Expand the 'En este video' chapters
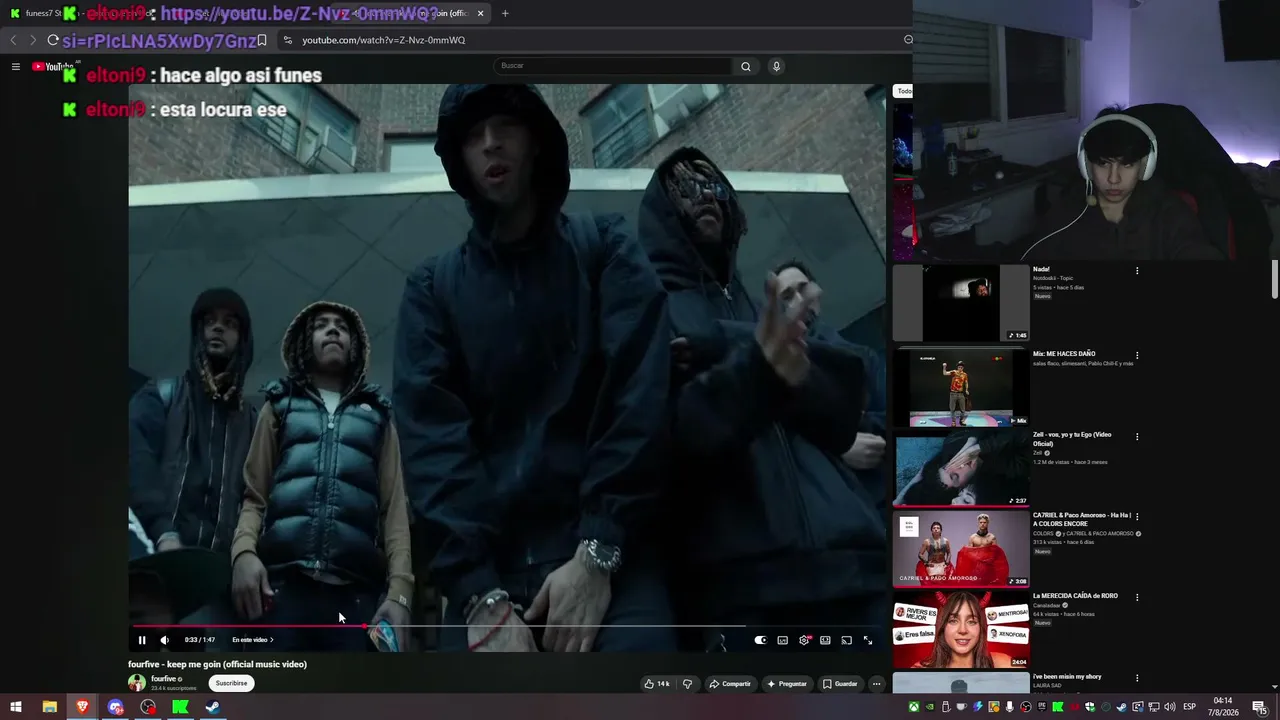This screenshot has width=1280, height=720. [x=253, y=640]
